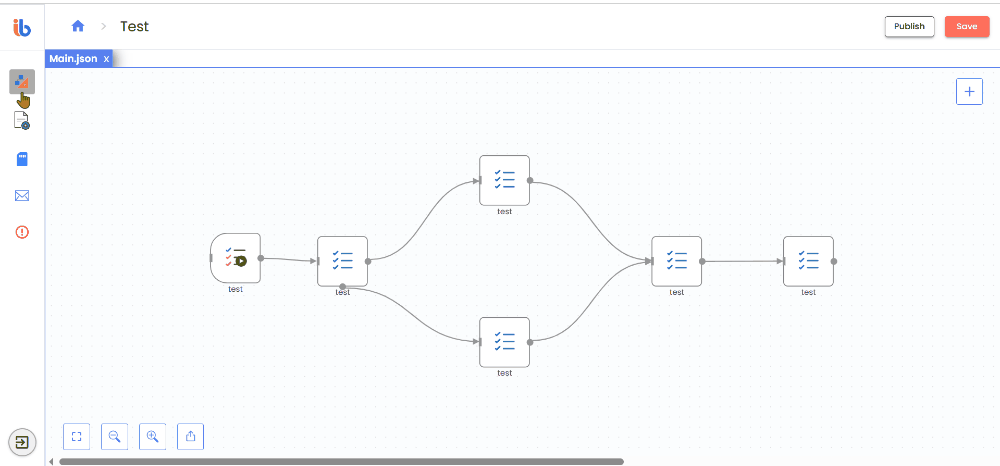Click the bottom port of second node
The width and height of the screenshot is (1000, 466).
pyautogui.click(x=342, y=286)
